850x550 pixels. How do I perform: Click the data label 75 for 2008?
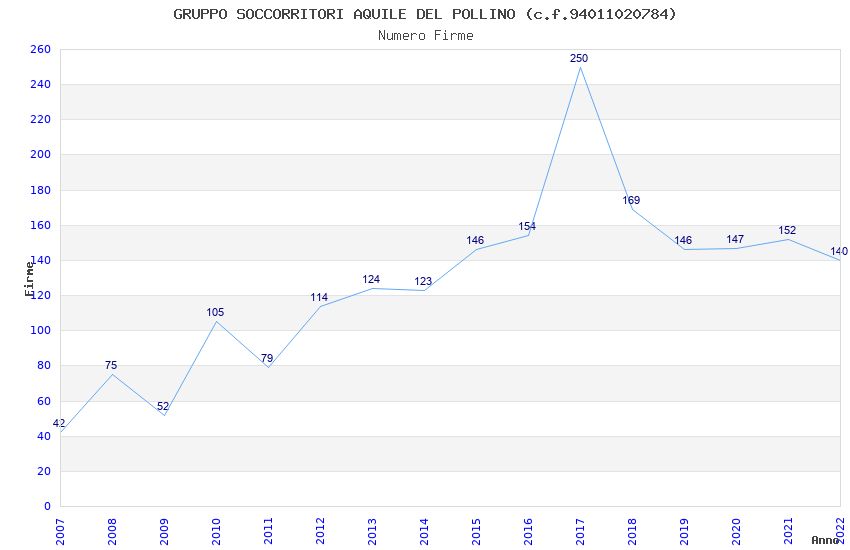111,365
